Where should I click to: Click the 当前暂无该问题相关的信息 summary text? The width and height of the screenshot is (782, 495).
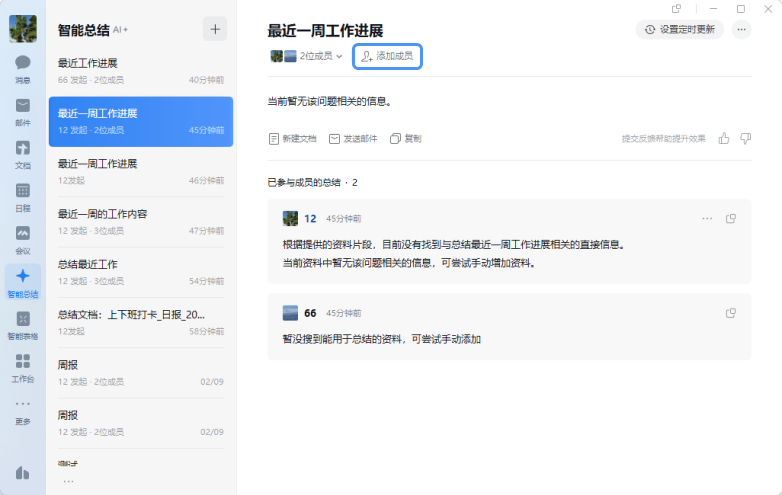tap(330, 102)
